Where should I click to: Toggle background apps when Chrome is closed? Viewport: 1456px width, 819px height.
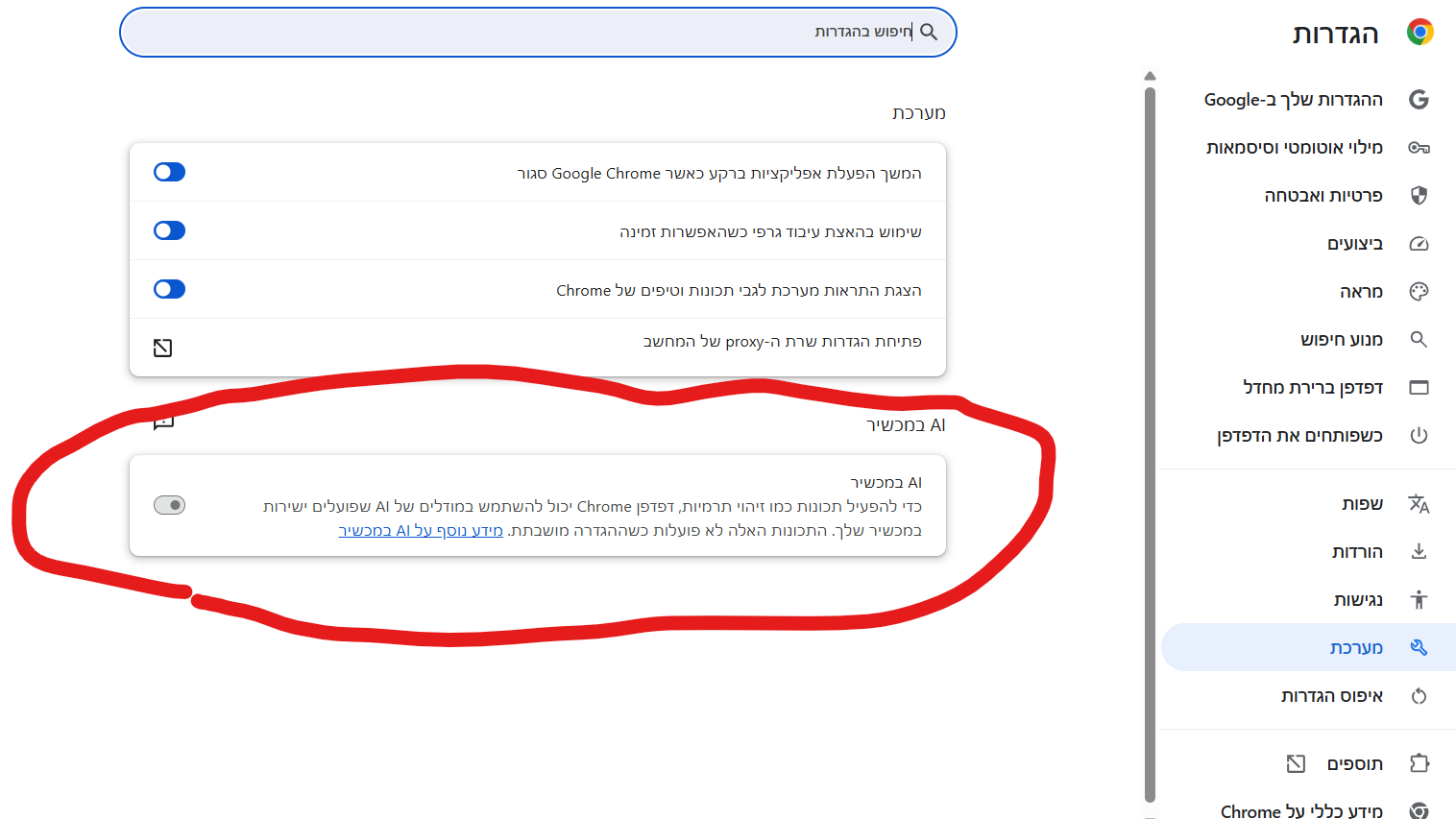(169, 173)
